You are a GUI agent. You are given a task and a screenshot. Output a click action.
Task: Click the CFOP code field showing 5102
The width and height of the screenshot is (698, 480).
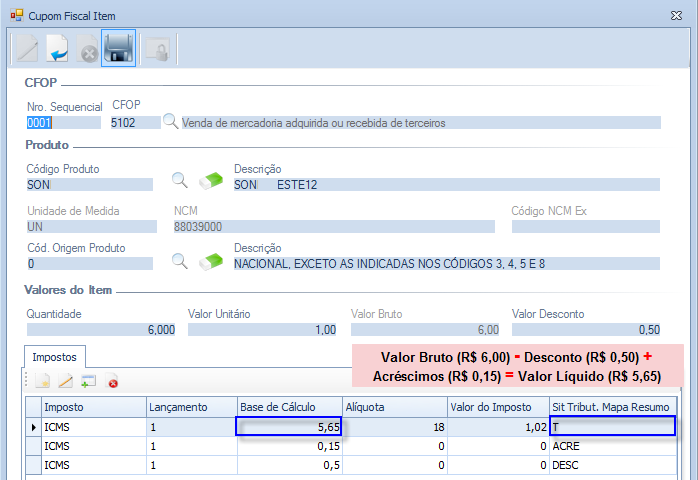136,123
